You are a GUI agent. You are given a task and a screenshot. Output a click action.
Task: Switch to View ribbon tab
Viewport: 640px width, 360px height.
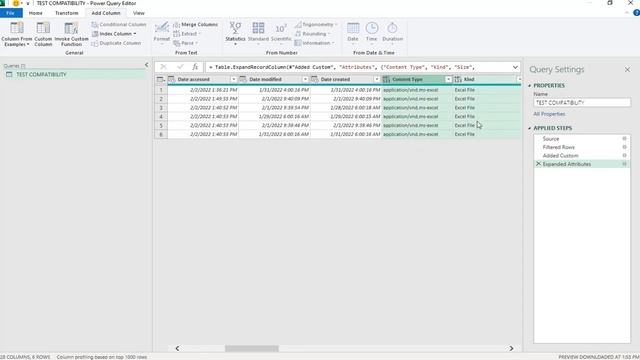click(x=138, y=13)
